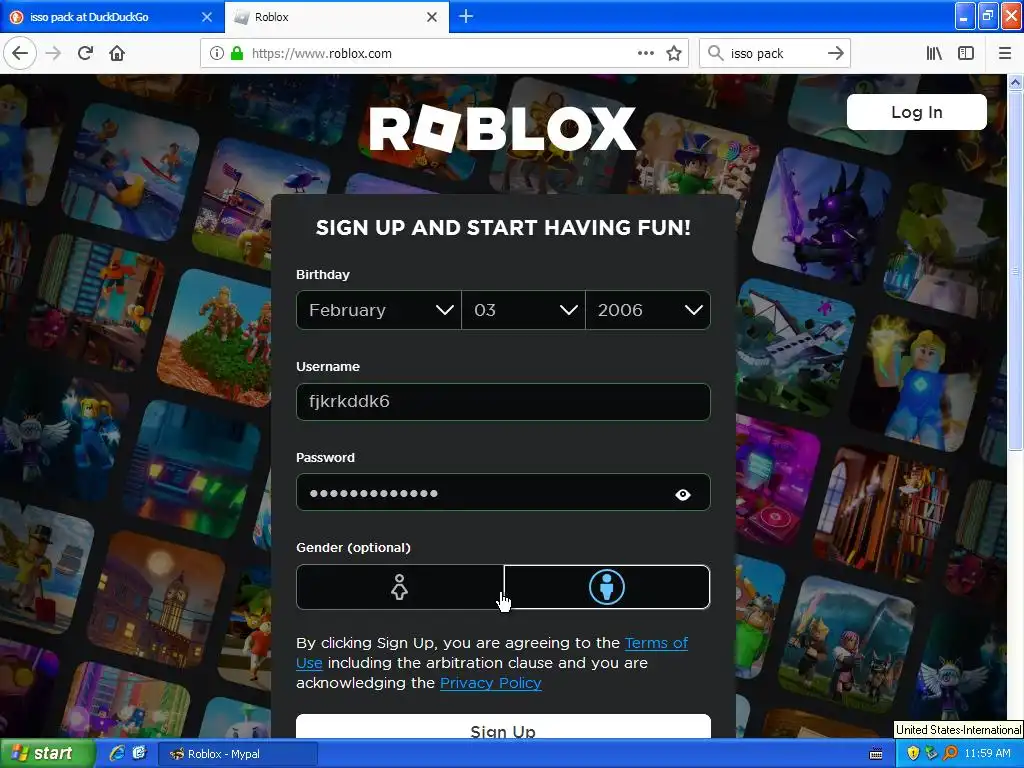Click the magnifier tray icon
The height and width of the screenshot is (768, 1024).
point(950,754)
